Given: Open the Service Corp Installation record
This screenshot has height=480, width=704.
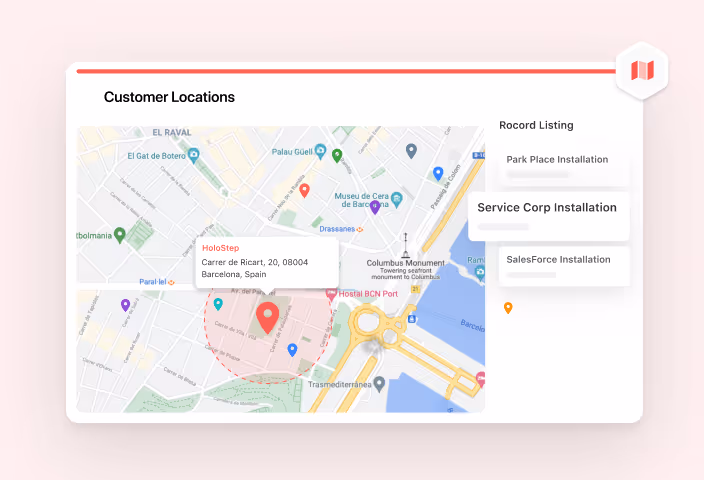Looking at the screenshot, I should tap(549, 216).
